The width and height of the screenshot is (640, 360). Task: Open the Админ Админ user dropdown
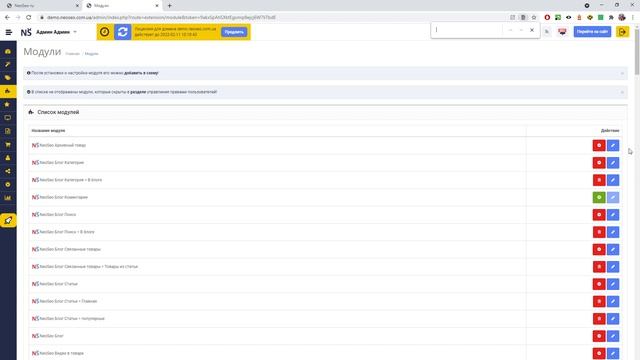[x=56, y=32]
